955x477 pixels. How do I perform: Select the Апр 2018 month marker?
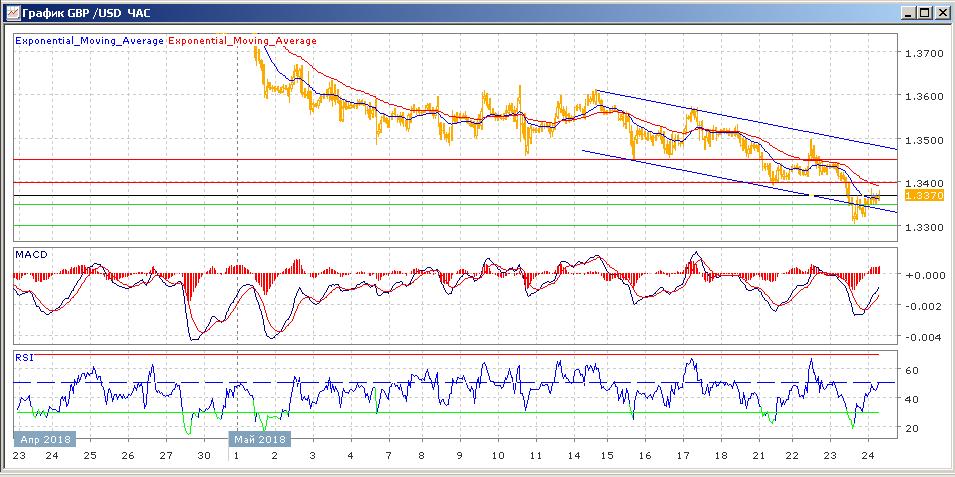click(44, 439)
